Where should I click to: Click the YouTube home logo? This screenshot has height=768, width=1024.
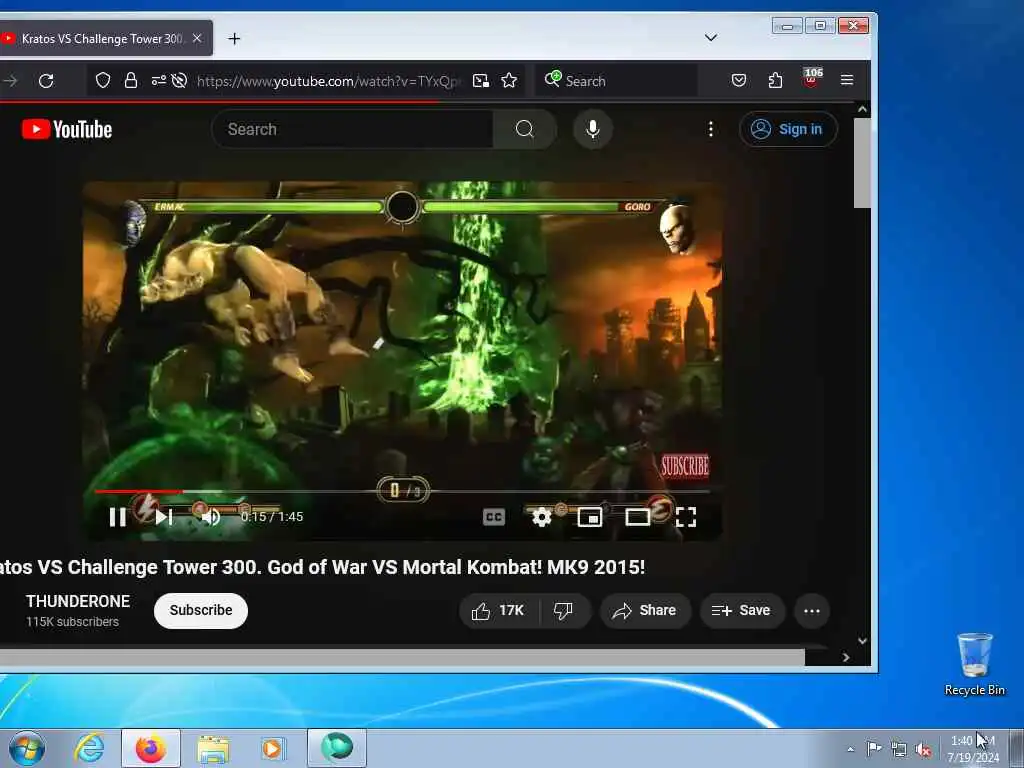coord(67,129)
